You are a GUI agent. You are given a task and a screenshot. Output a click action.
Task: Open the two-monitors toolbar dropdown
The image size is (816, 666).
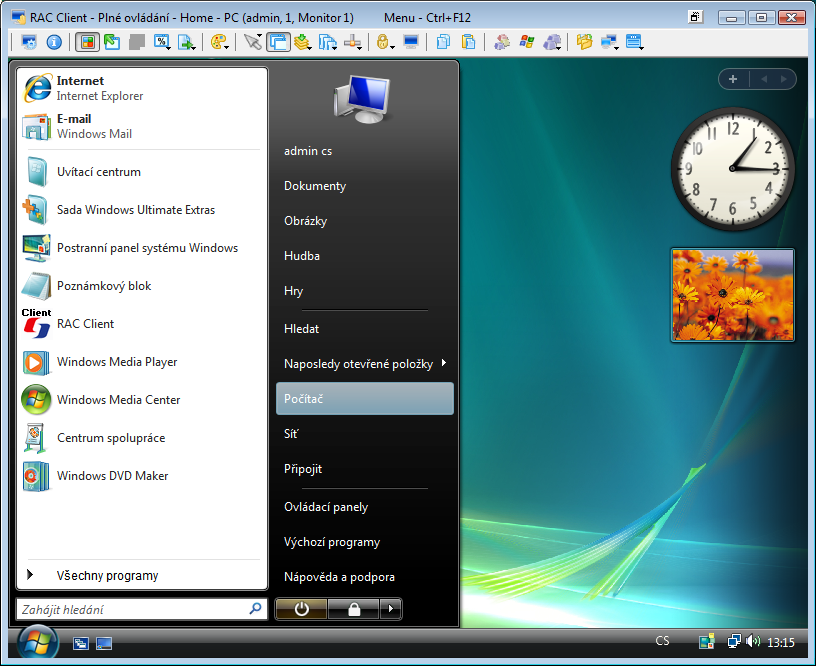point(609,42)
